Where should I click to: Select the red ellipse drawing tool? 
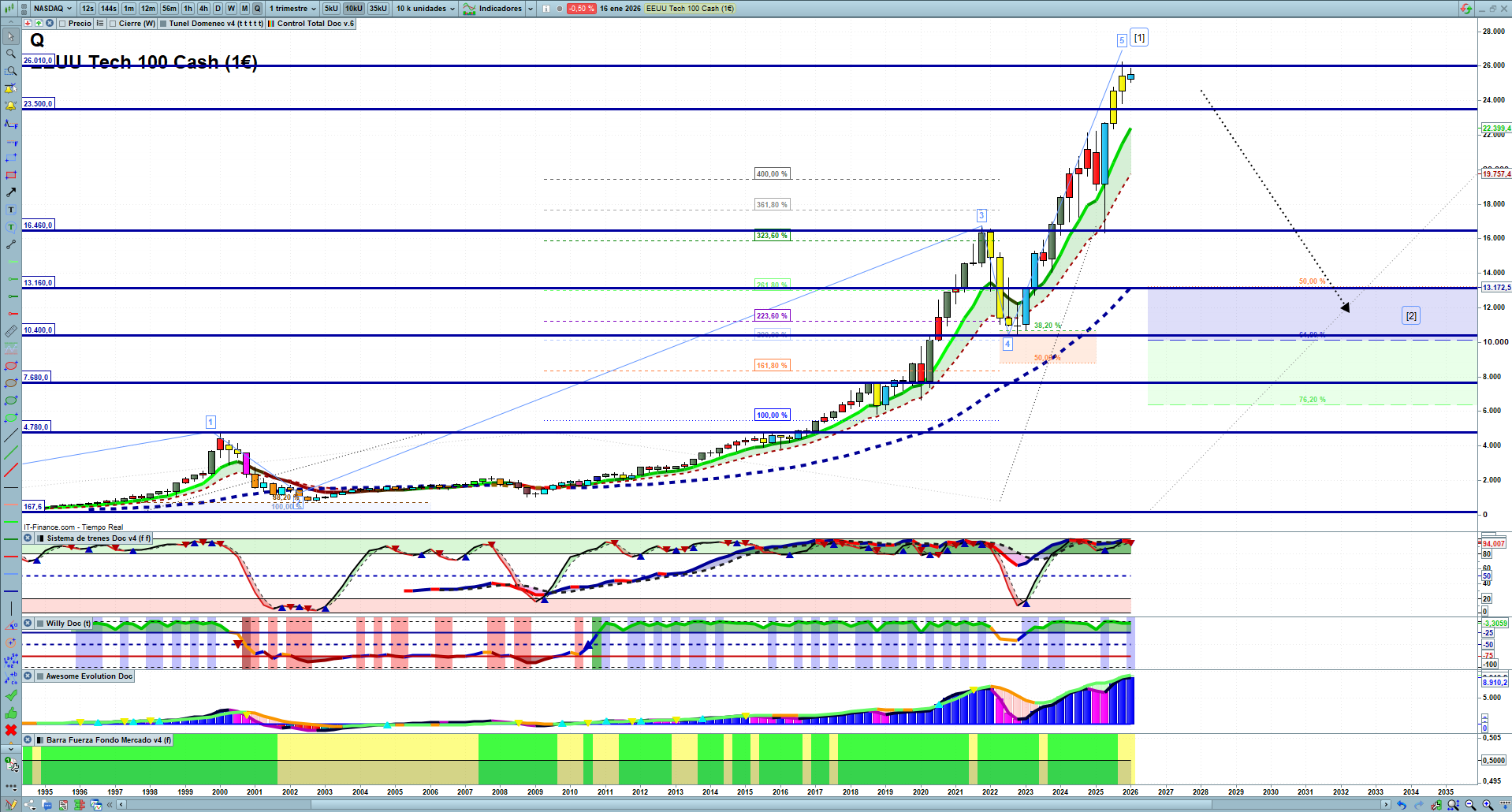tap(11, 366)
